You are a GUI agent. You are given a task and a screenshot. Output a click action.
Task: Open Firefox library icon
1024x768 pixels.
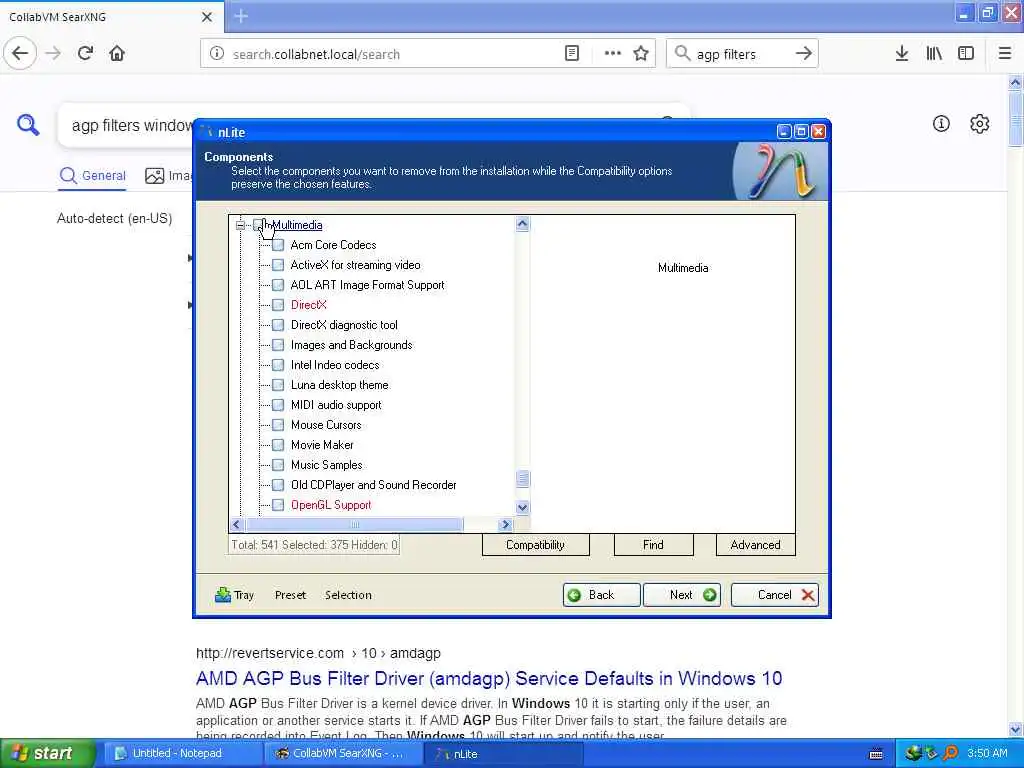[x=934, y=54]
